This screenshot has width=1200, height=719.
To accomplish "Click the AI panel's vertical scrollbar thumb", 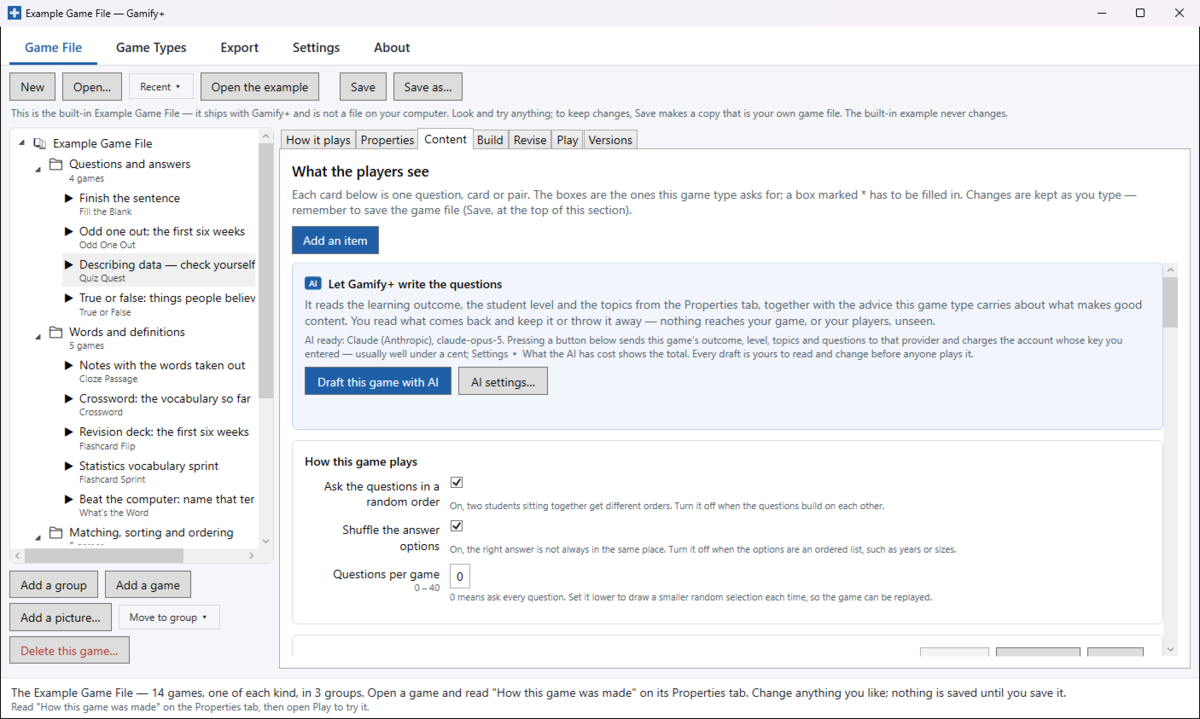I will [1170, 303].
